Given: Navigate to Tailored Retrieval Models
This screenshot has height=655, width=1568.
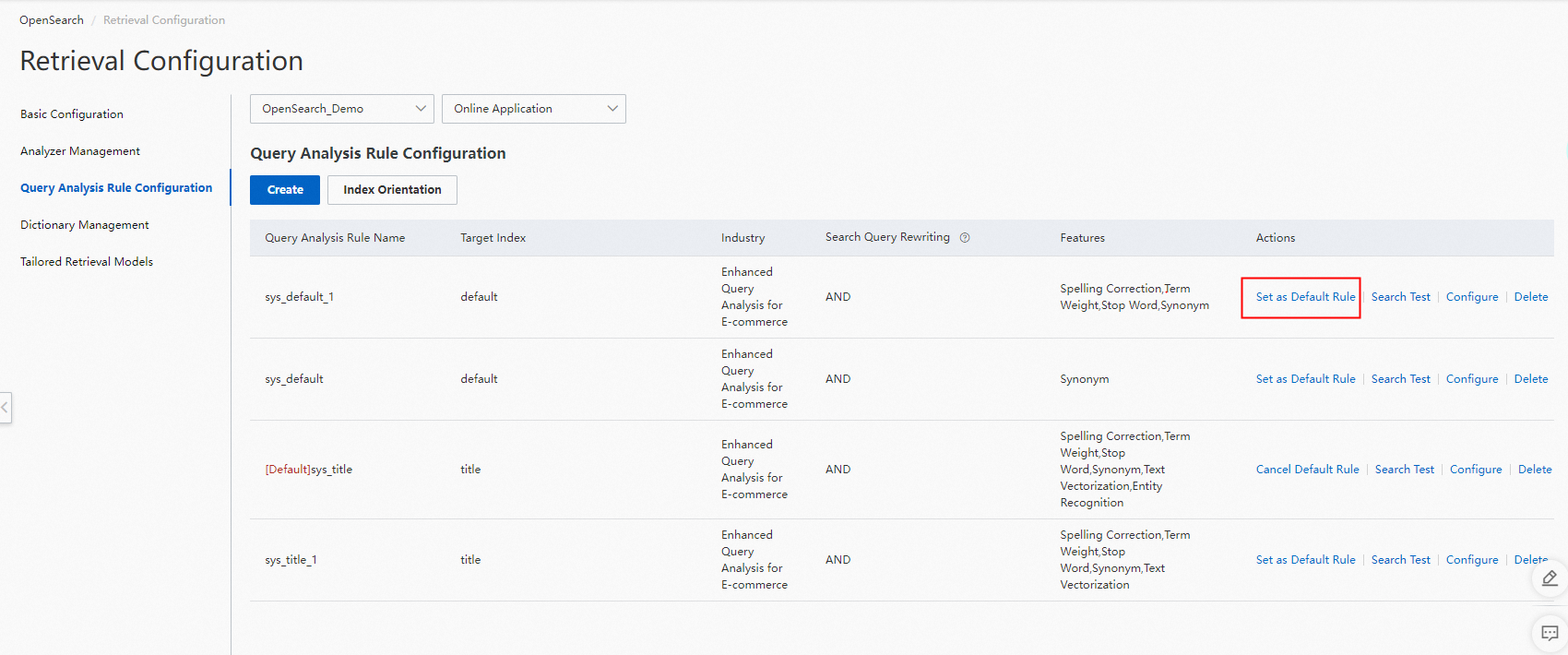Looking at the screenshot, I should (x=87, y=262).
